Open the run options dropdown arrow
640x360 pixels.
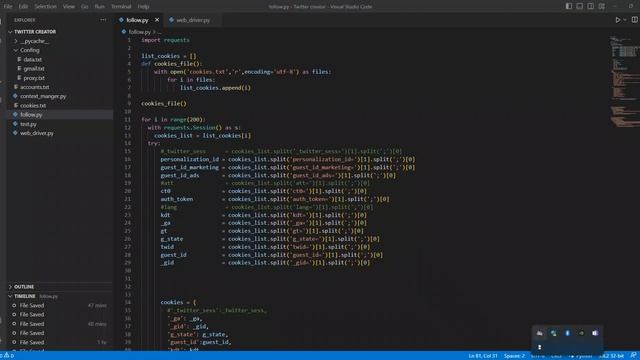[x=624, y=20]
